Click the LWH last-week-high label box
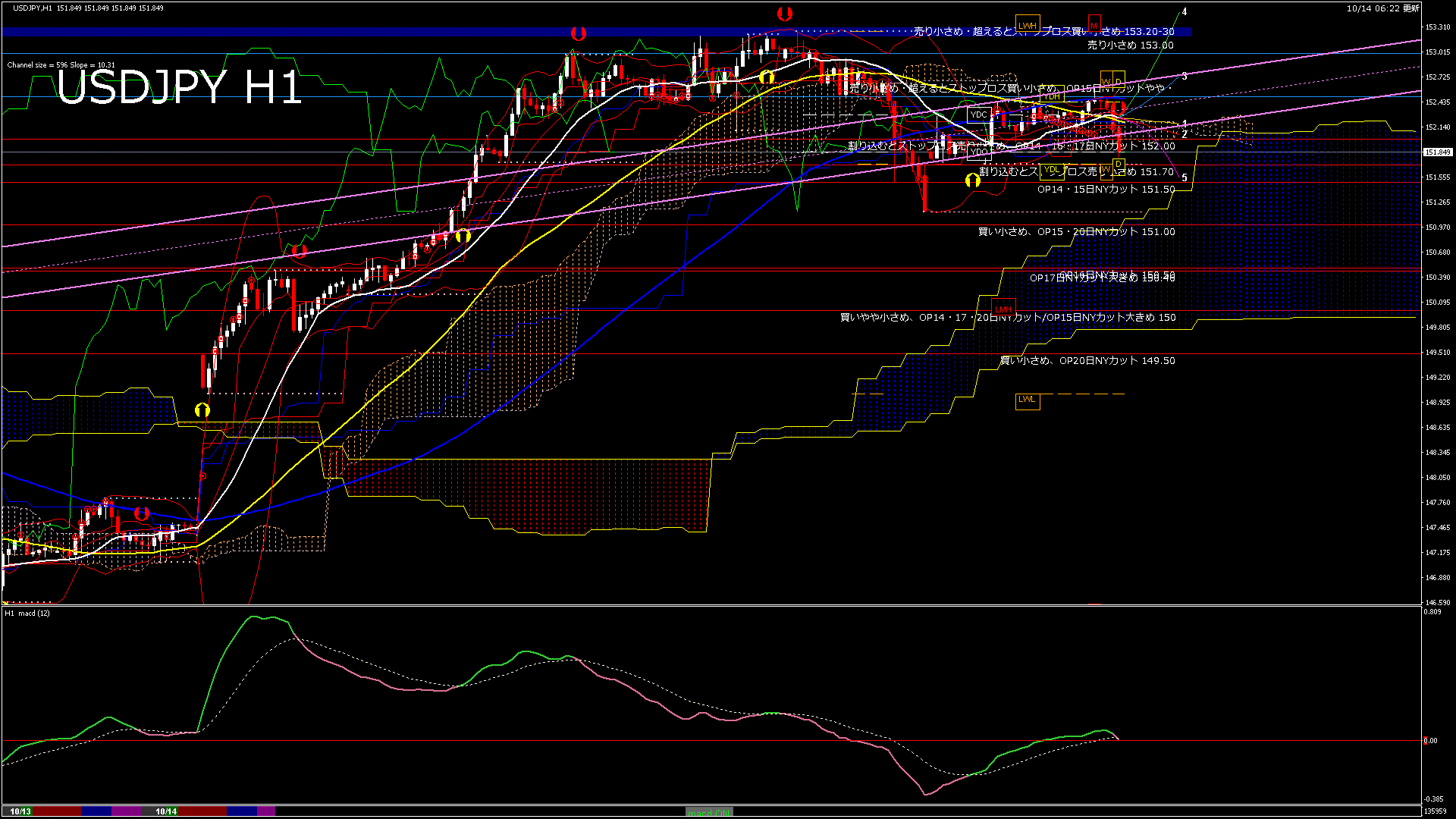This screenshot has height=819, width=1456. [x=1028, y=25]
